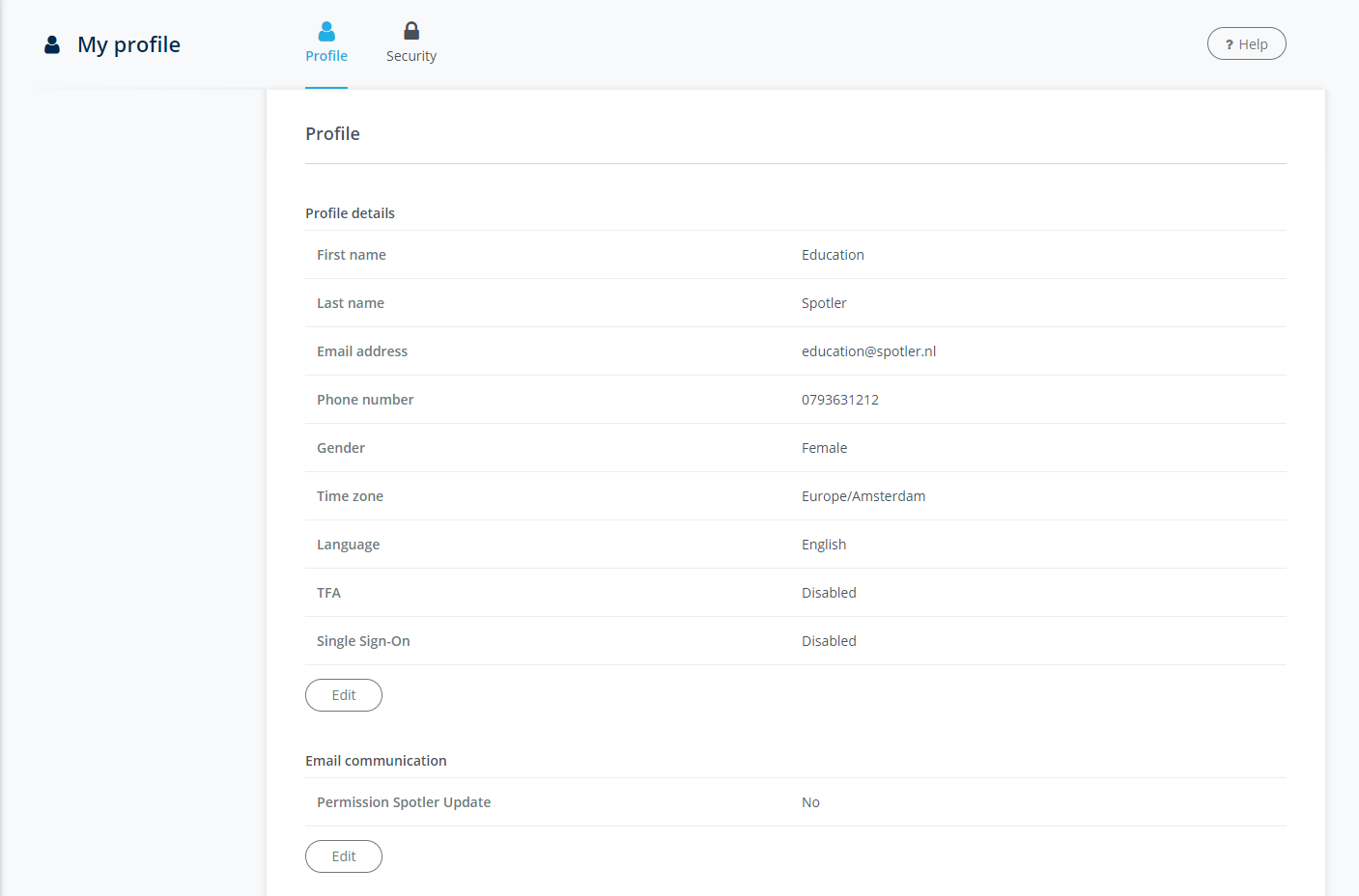Screen dimensions: 1359x896
Task: Click the Time zone value Europe/Amsterdam
Action: 863,496
